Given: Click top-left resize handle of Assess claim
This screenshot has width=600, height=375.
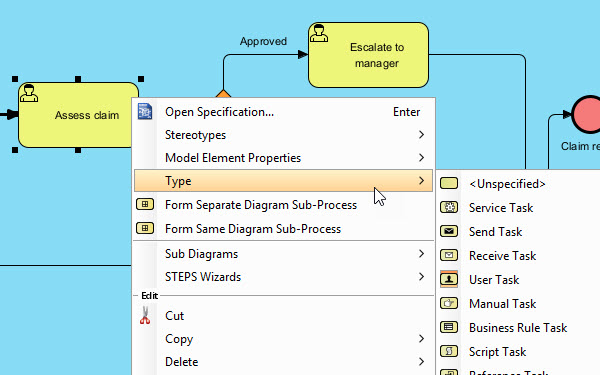Looking at the screenshot, I should pos(15,79).
